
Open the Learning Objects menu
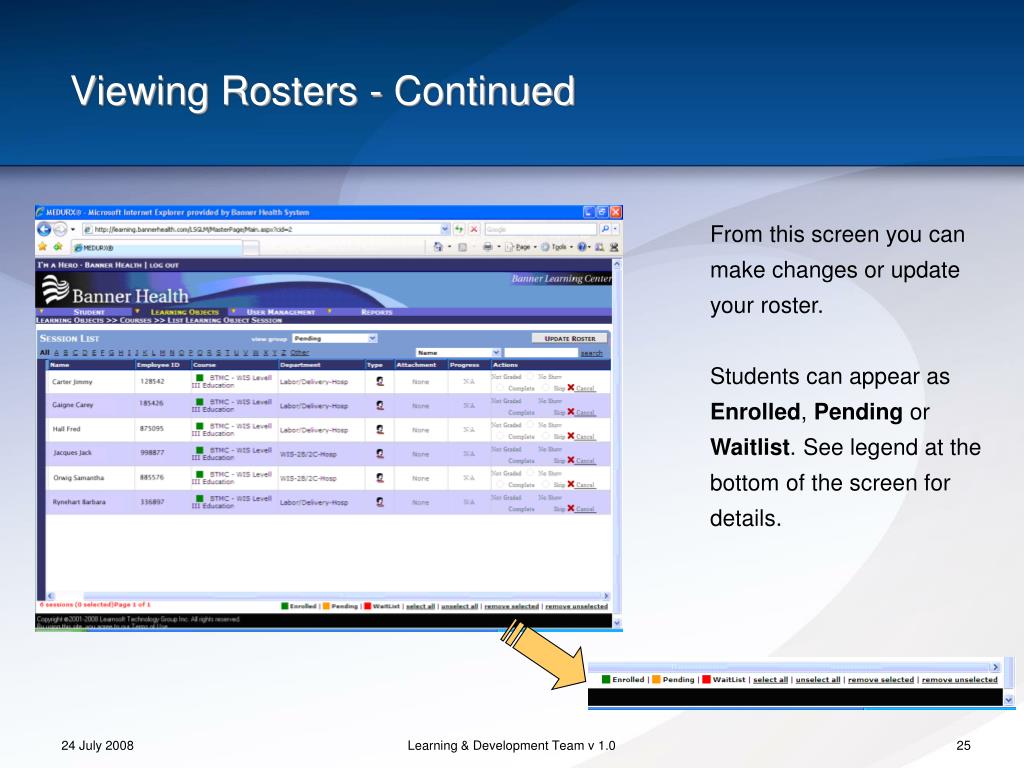(x=185, y=312)
